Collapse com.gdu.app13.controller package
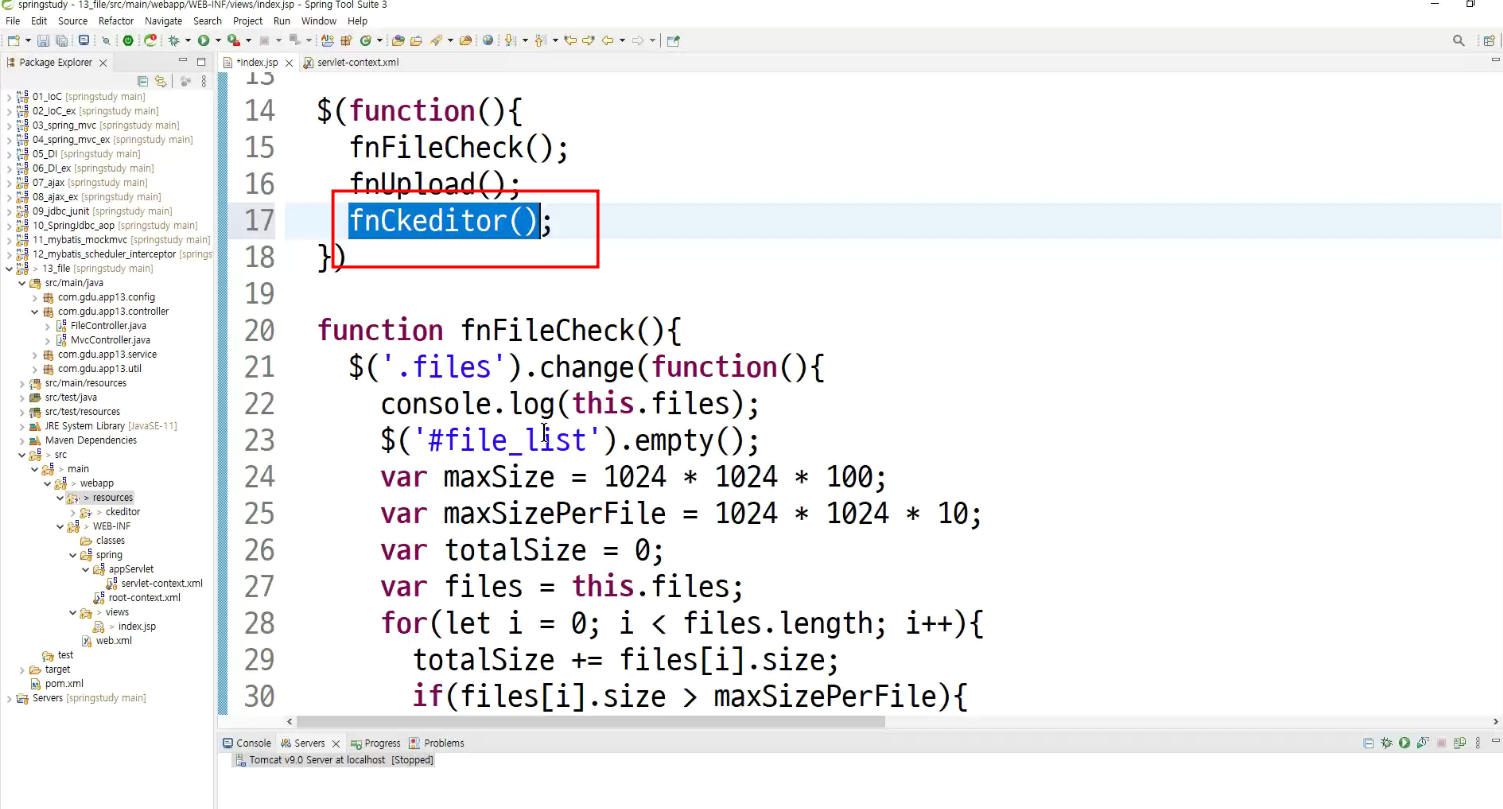Screen dimensions: 1503x809 pyautogui.click(x=34, y=312)
